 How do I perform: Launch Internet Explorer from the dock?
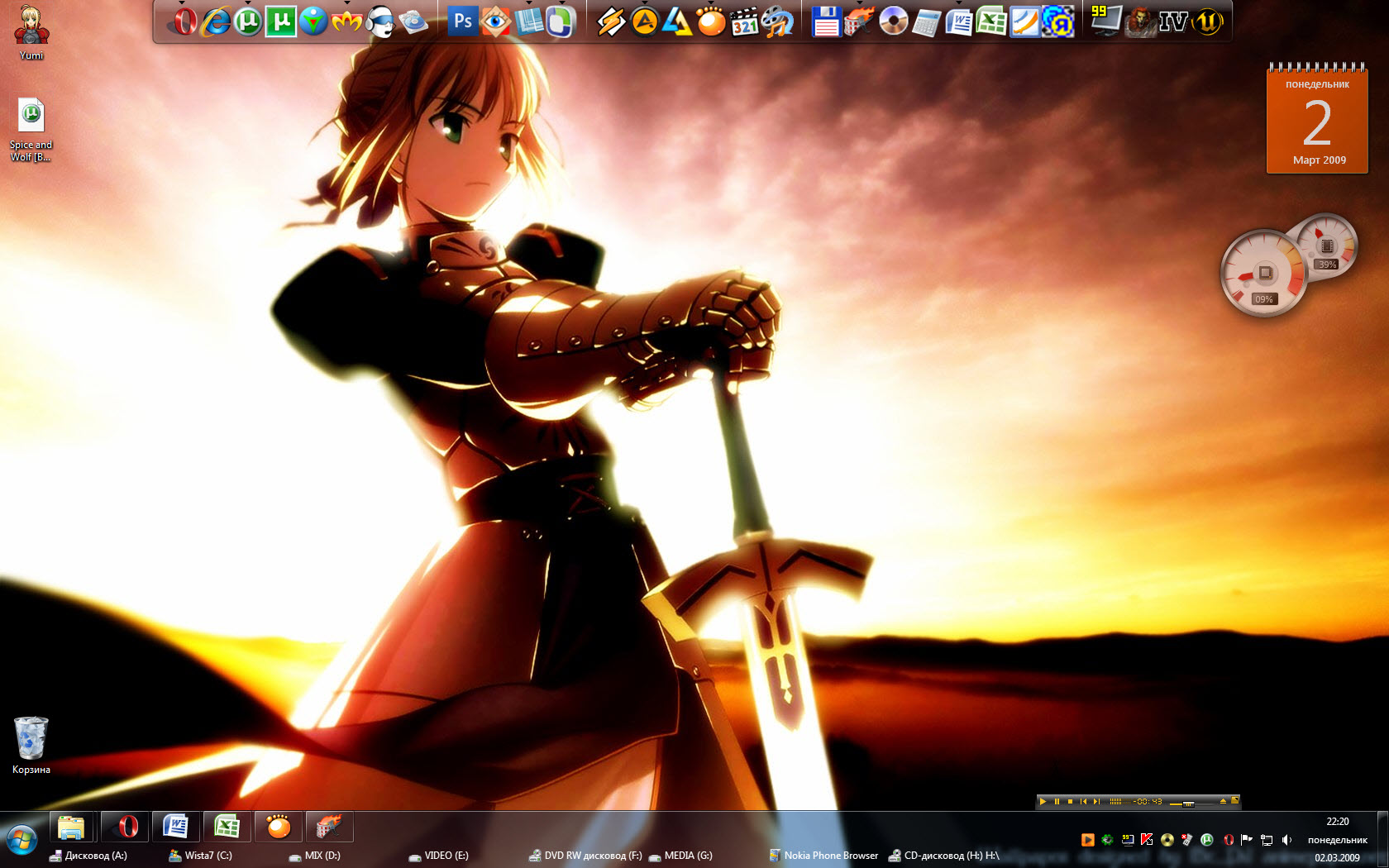pyautogui.click(x=217, y=21)
